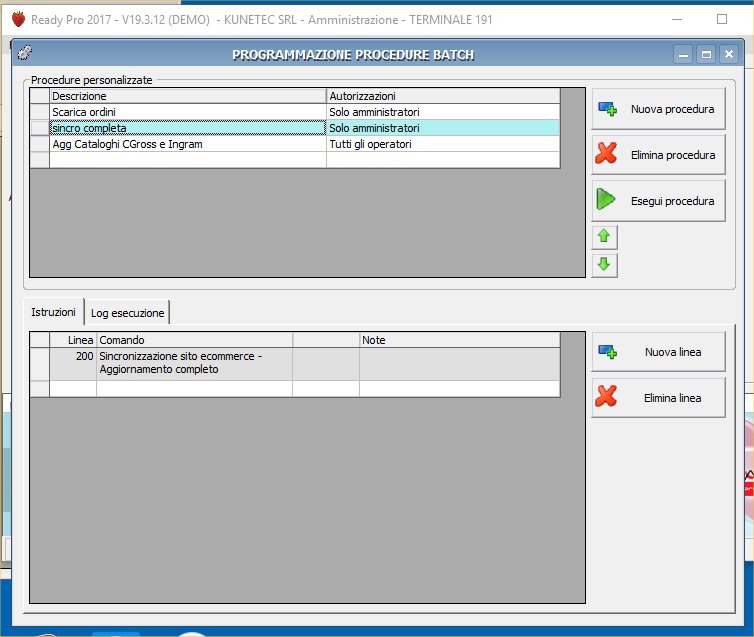The image size is (754, 637).
Task: Click Solo amministratori cell for sincro completa
Action: 443,128
